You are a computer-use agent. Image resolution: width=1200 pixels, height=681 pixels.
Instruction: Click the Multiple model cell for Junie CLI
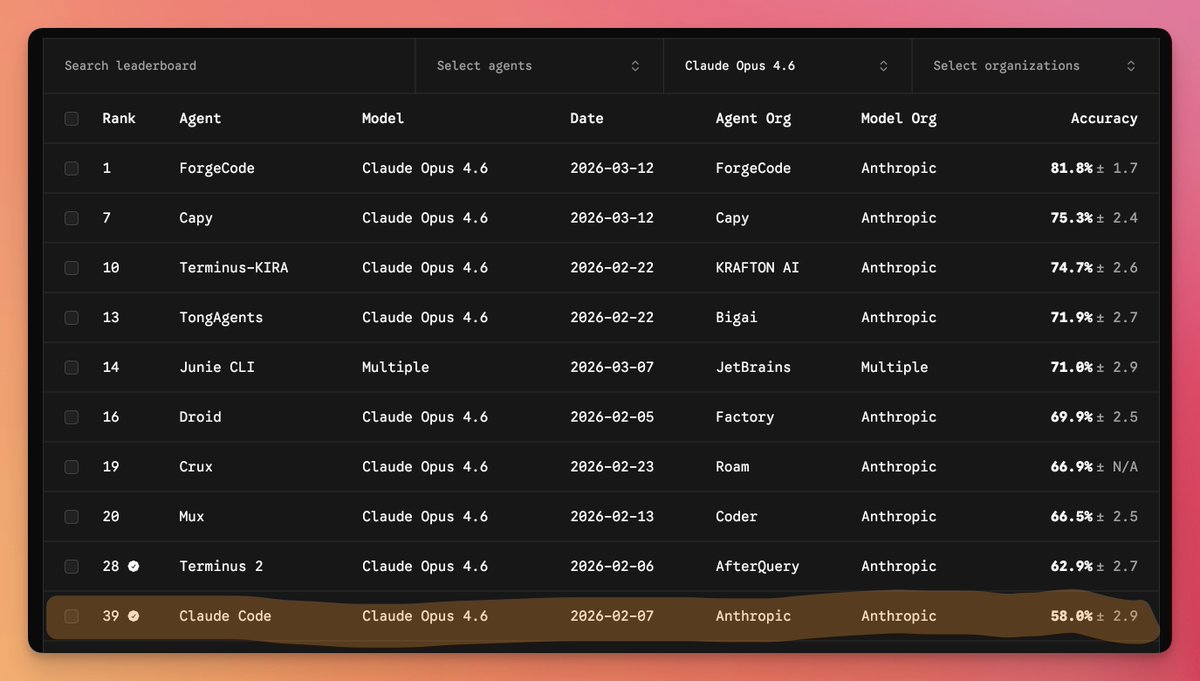coord(396,367)
